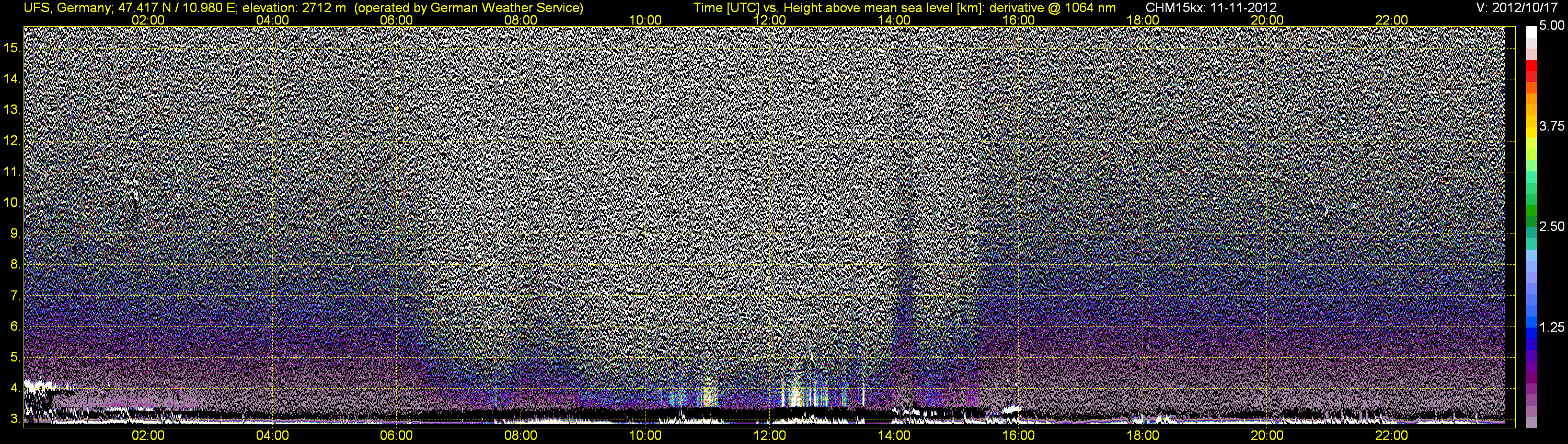Click the 02:00 label on the top time axis
1568x444 pixels.
148,20
